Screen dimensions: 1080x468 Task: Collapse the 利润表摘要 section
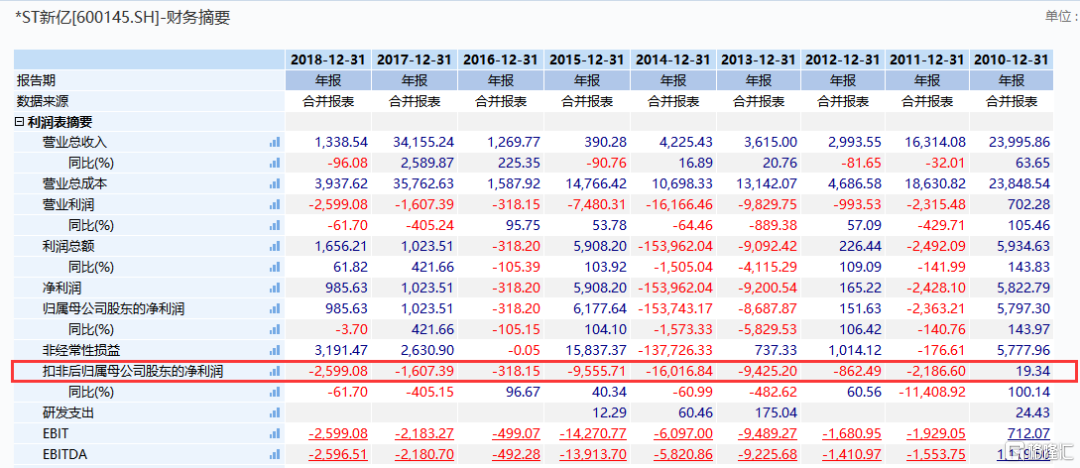pos(19,122)
